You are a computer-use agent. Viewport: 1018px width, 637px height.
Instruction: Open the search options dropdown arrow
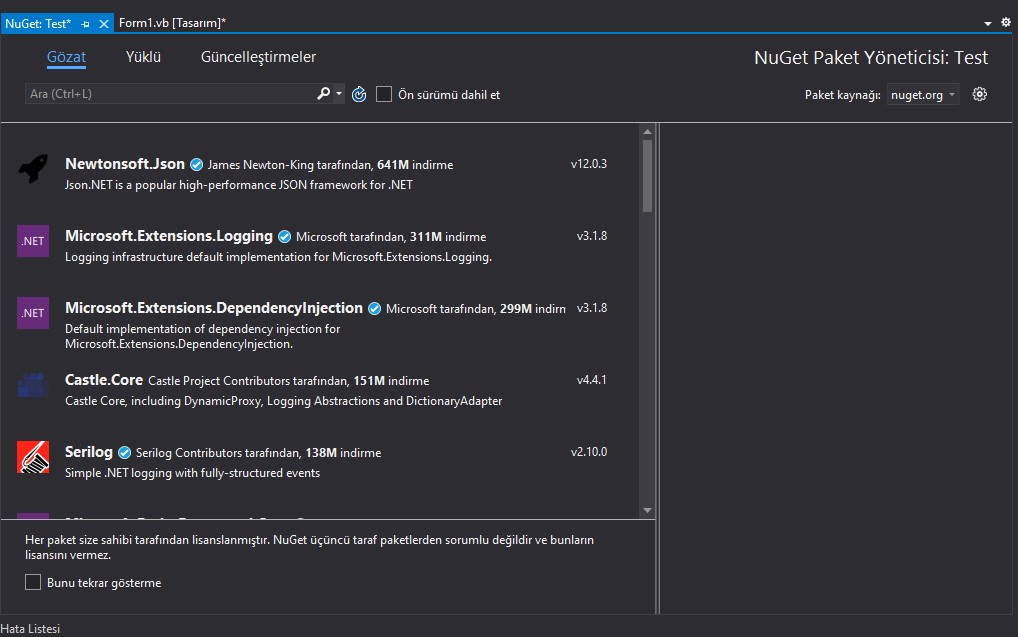point(339,94)
